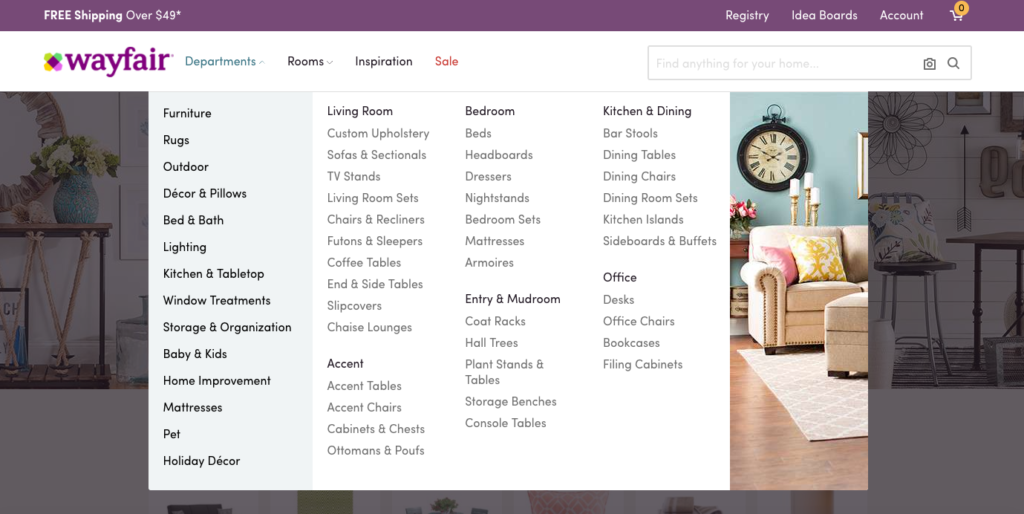Select Rugs in departments list

176,140
